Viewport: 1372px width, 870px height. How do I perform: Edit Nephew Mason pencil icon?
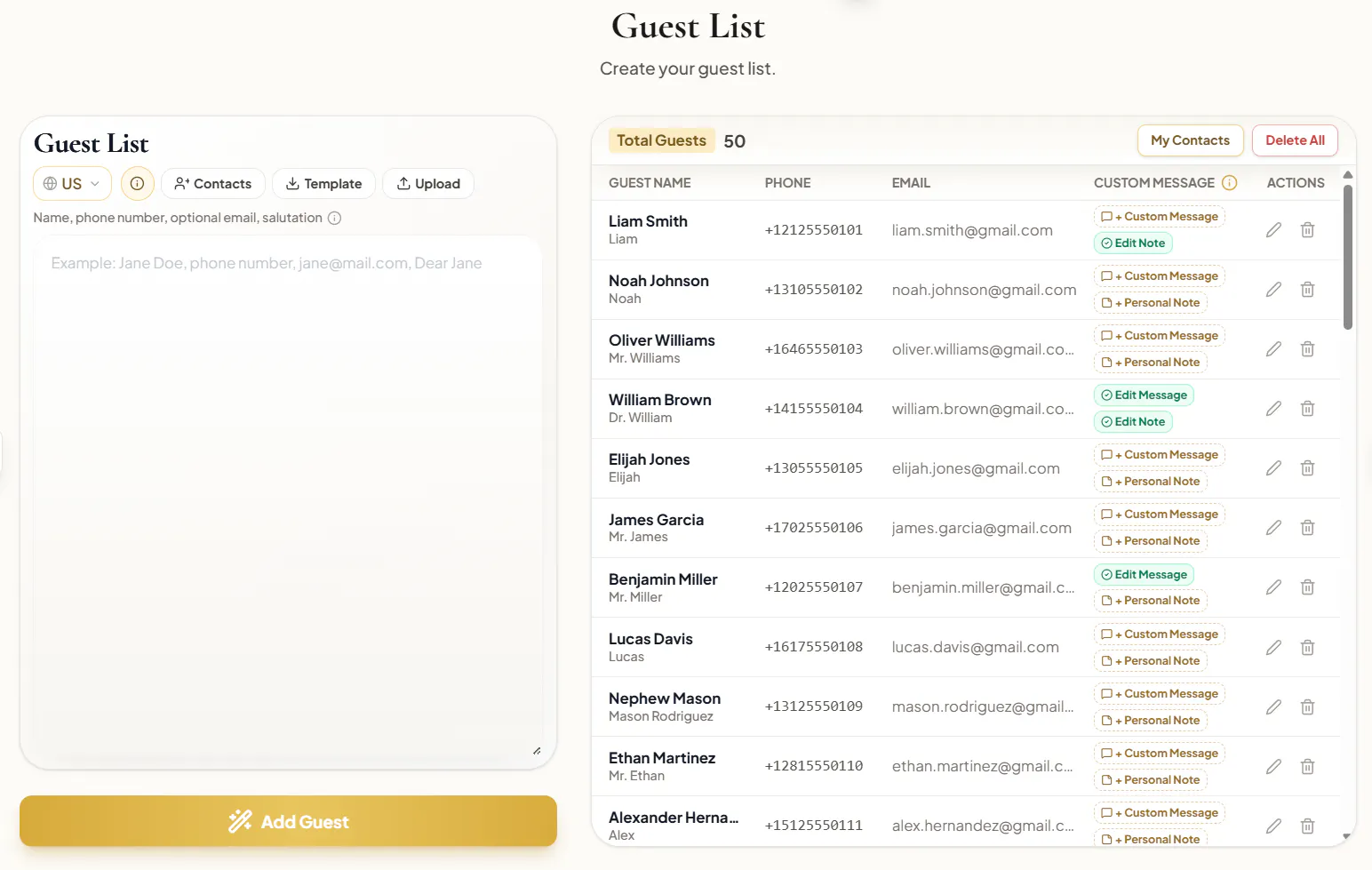(x=1273, y=707)
